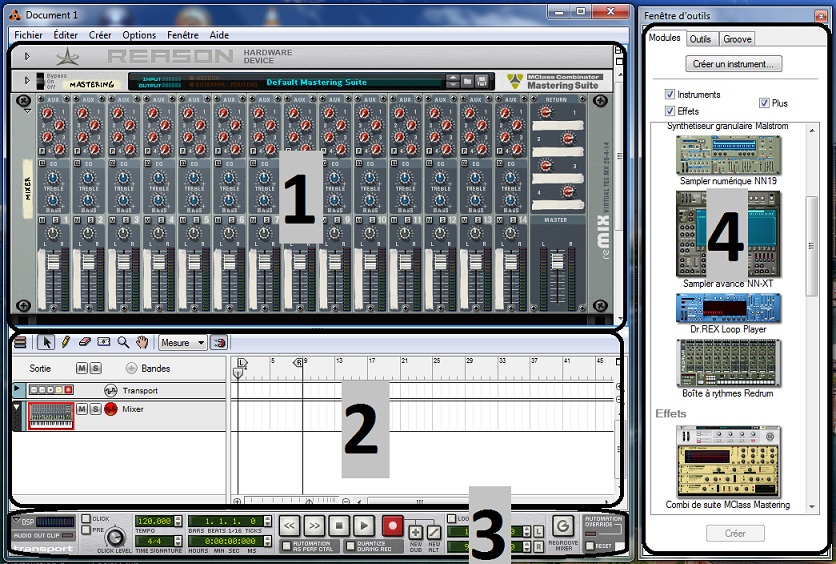Select the Pencil tool in sequencer toolbar

tap(66, 342)
